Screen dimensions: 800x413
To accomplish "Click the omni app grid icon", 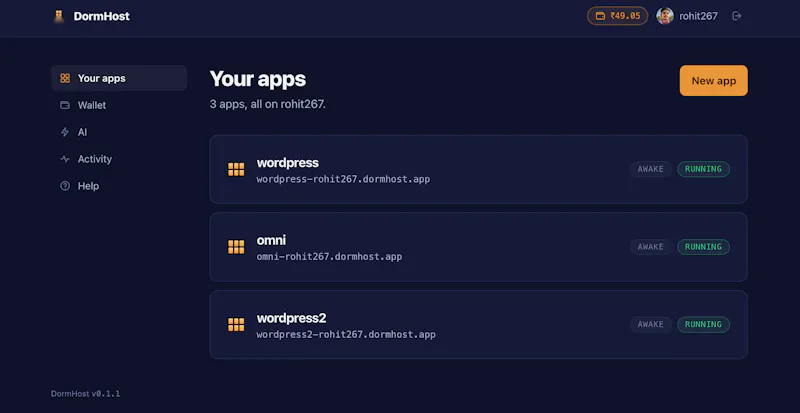I will tap(236, 247).
